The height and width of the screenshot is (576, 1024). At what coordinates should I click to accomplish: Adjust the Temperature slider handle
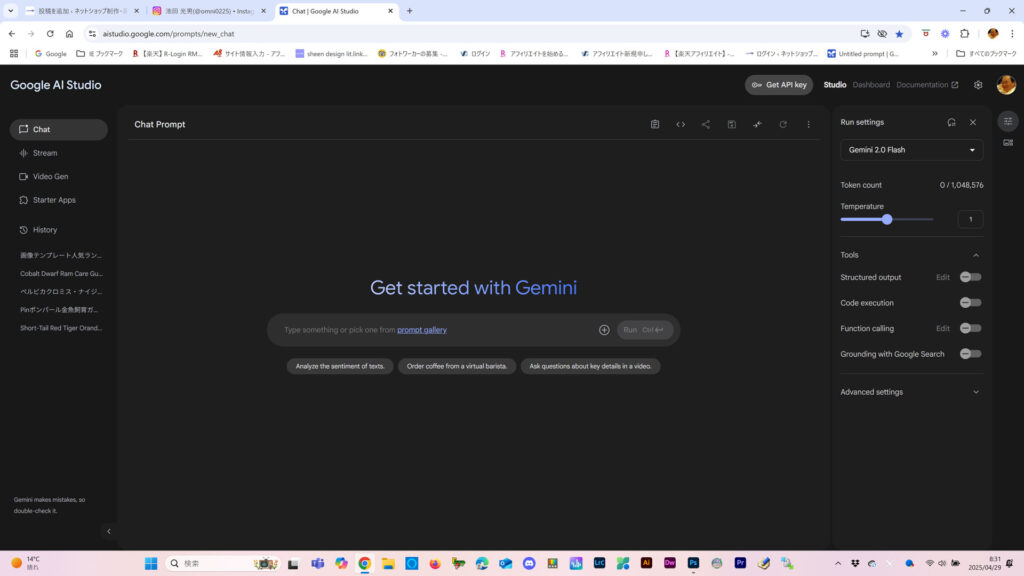coord(887,219)
